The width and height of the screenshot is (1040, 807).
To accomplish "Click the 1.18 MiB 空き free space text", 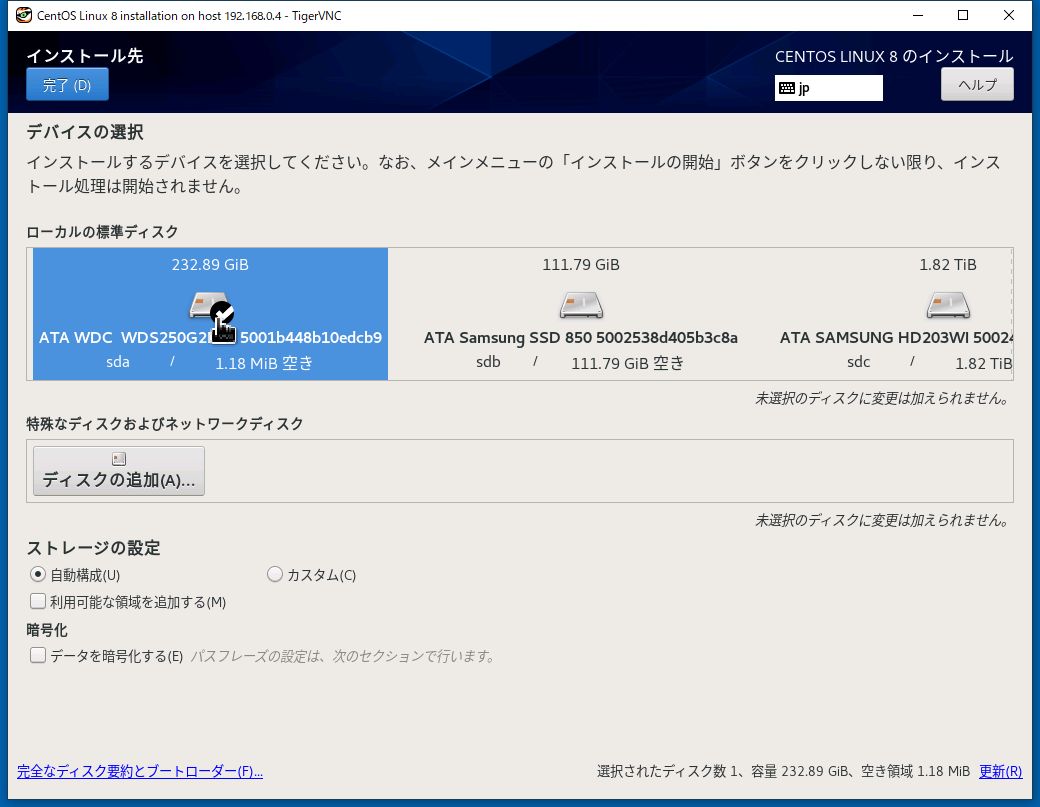I will (264, 363).
